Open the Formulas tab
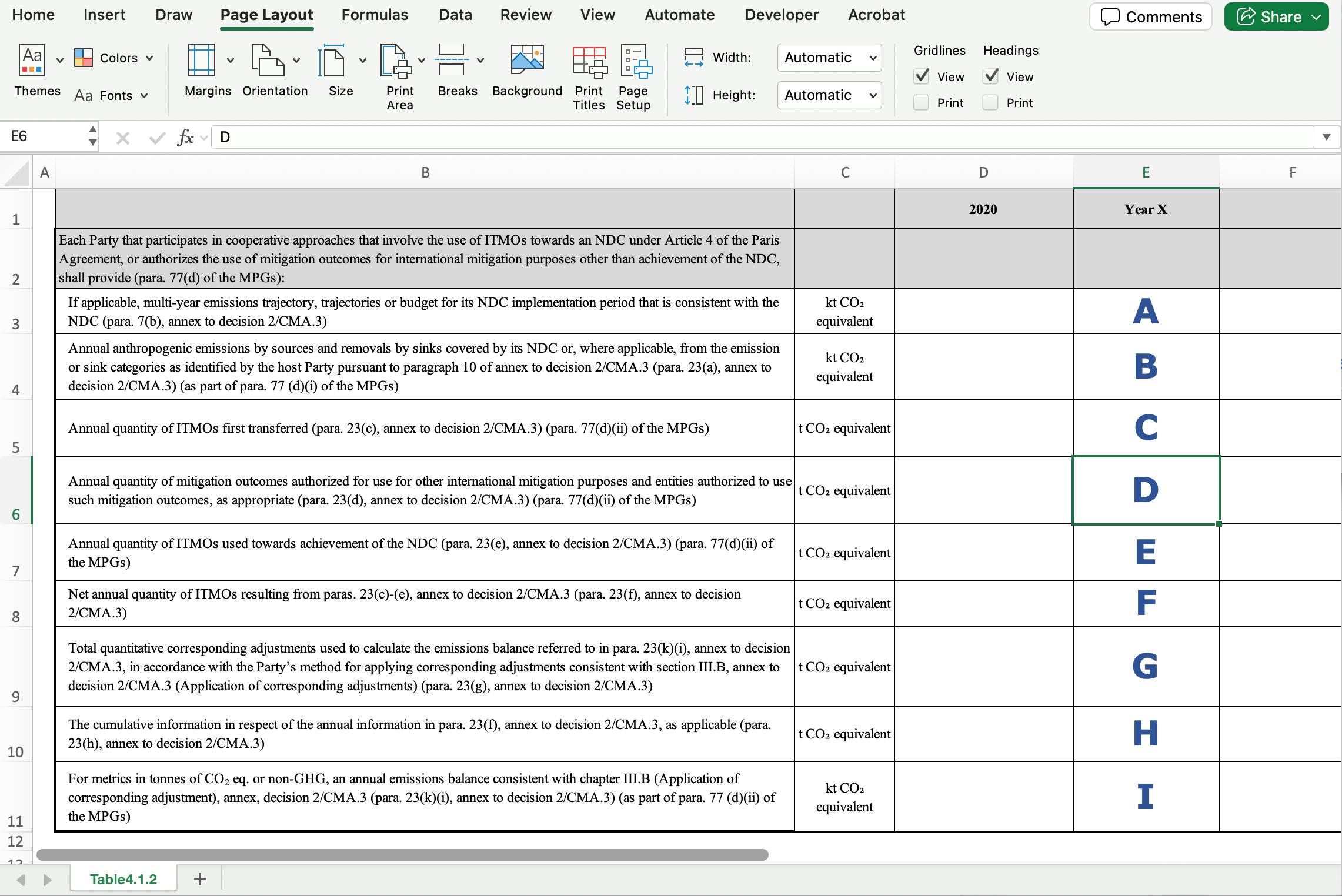The height and width of the screenshot is (896, 1342). [x=375, y=15]
